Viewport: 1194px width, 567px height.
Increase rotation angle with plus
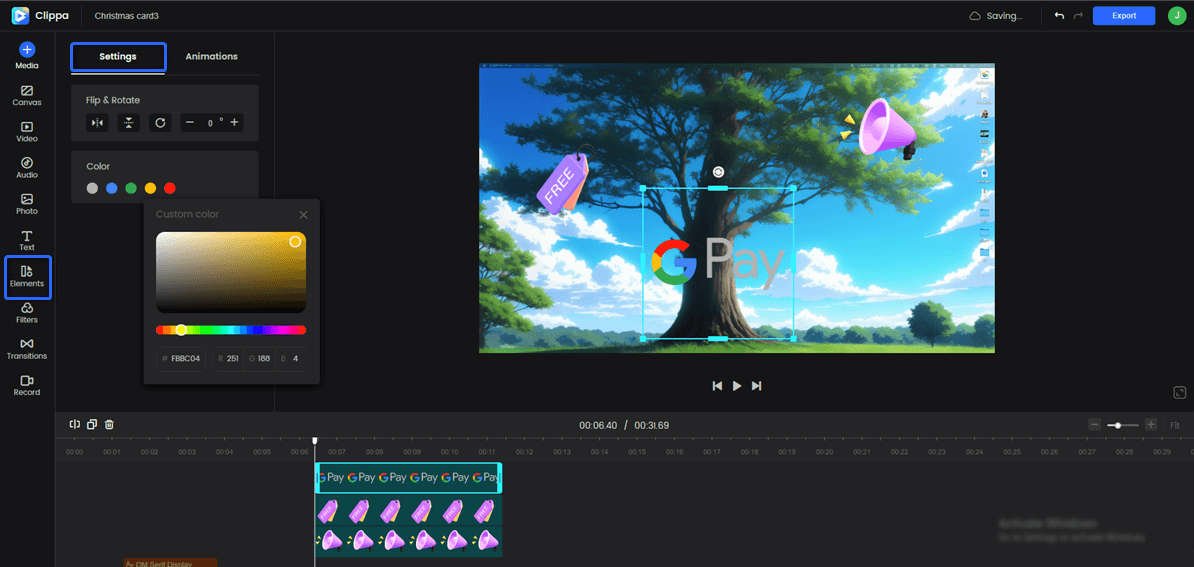[x=234, y=123]
